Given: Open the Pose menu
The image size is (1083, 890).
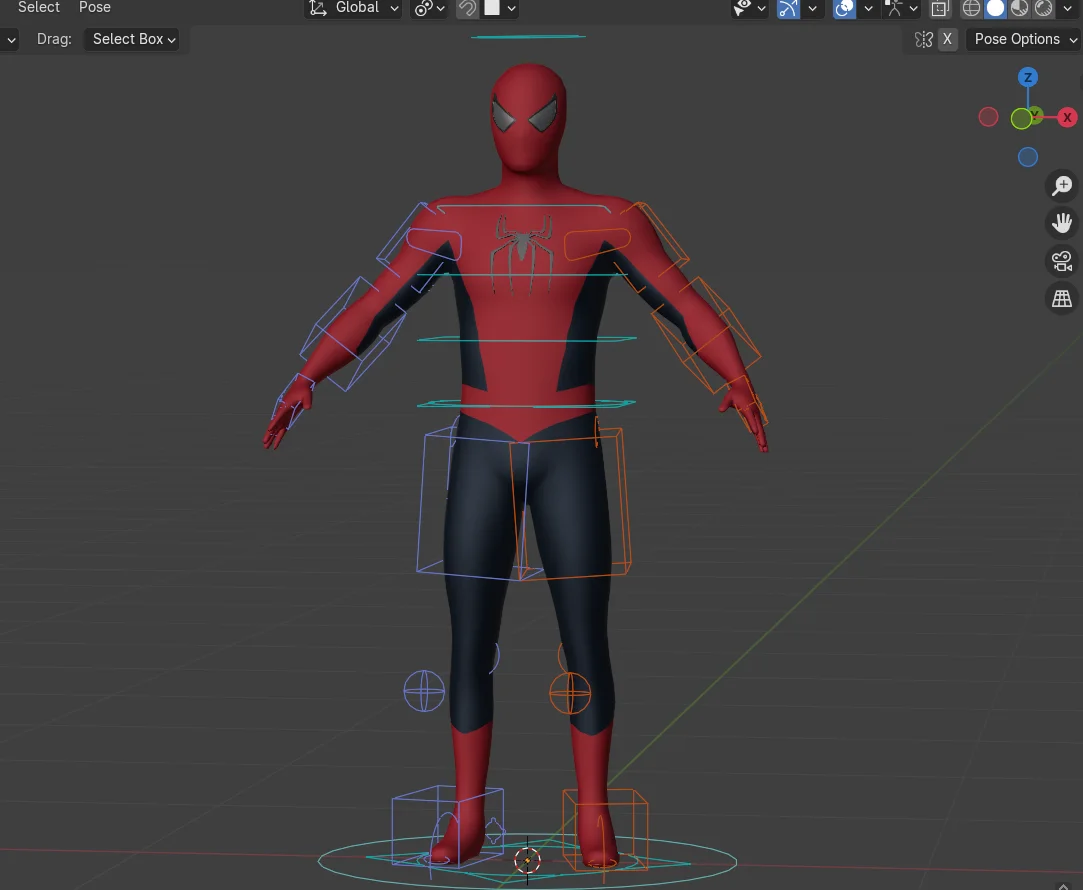Looking at the screenshot, I should [94, 8].
